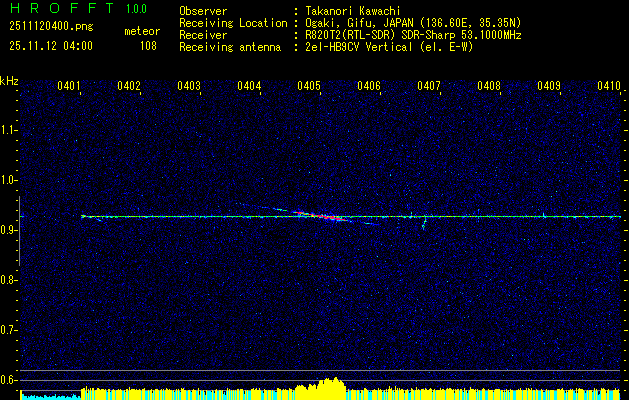Click the 0407 time marker

point(429,87)
